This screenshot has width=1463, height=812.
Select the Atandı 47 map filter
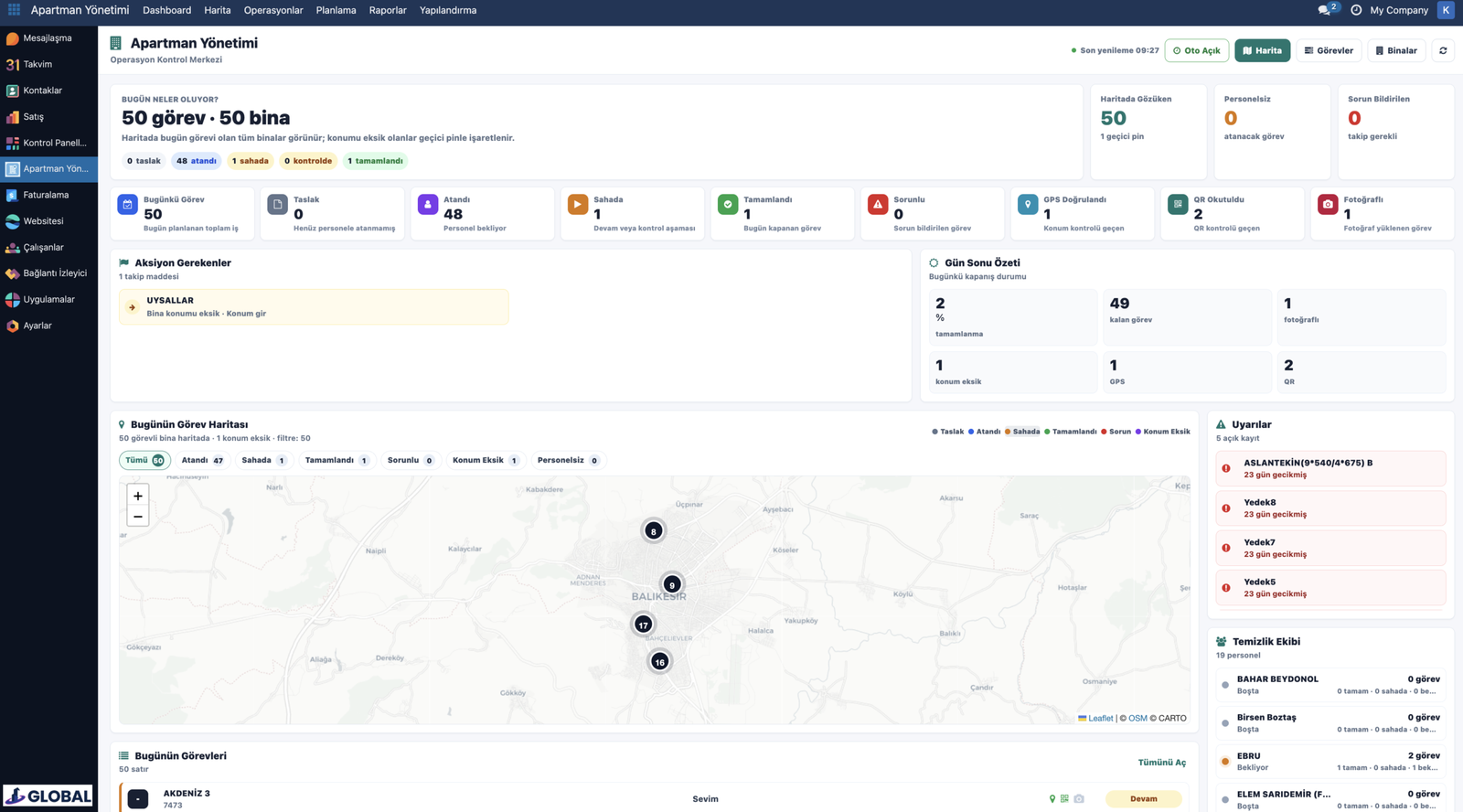click(x=203, y=461)
